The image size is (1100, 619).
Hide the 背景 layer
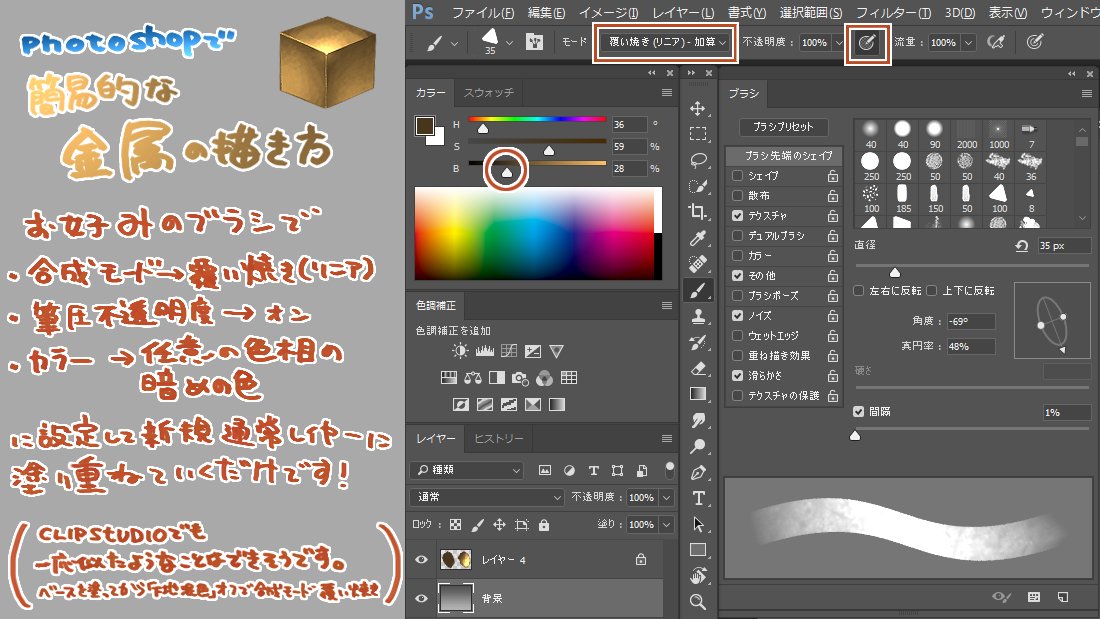coord(421,598)
